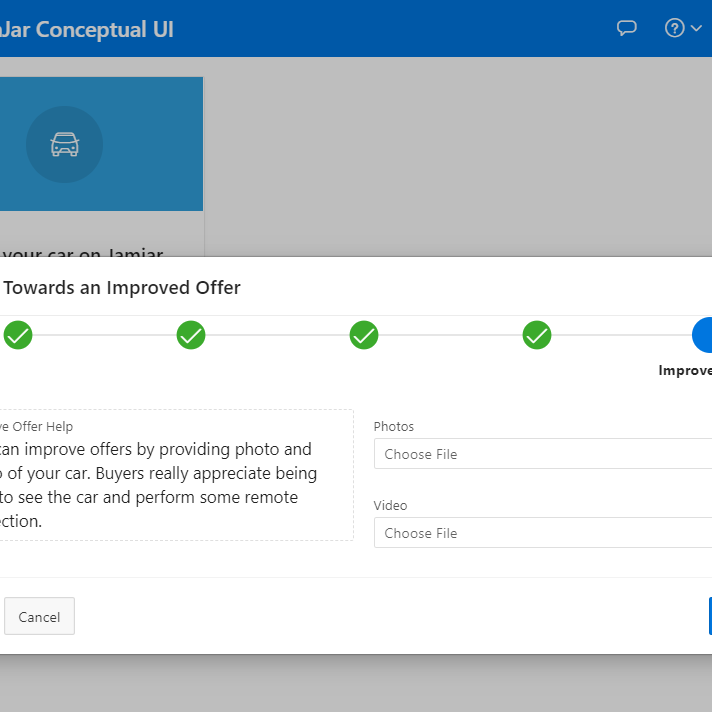Screen dimensions: 712x712
Task: Jump to the fourth green checkmark step
Action: coord(537,335)
